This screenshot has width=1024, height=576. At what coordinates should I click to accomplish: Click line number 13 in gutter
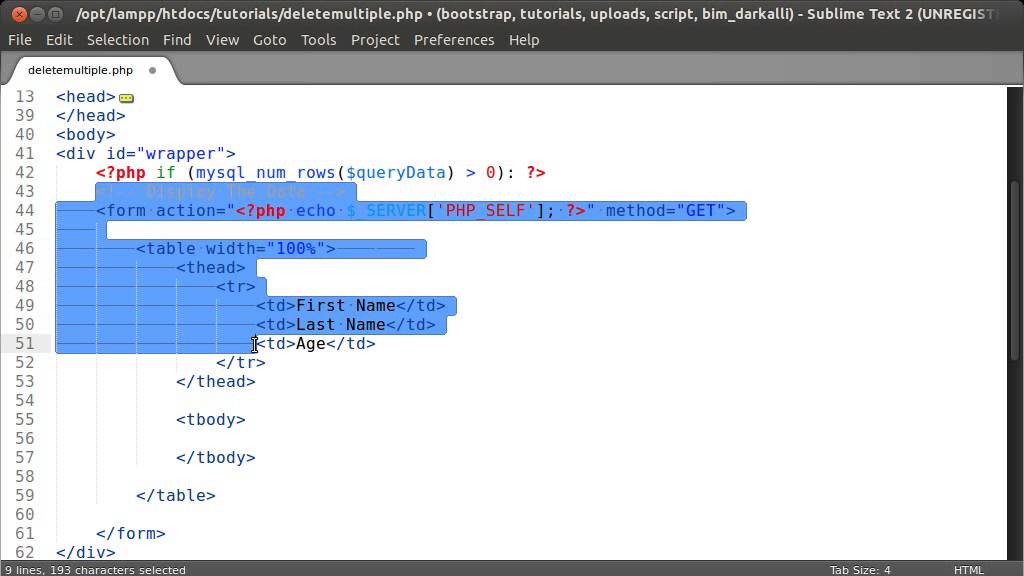pos(25,97)
